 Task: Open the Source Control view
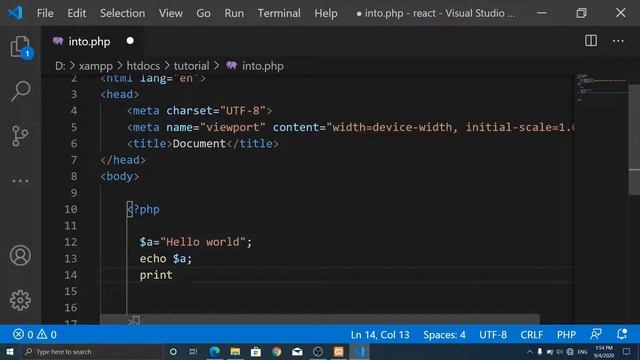coord(20,136)
